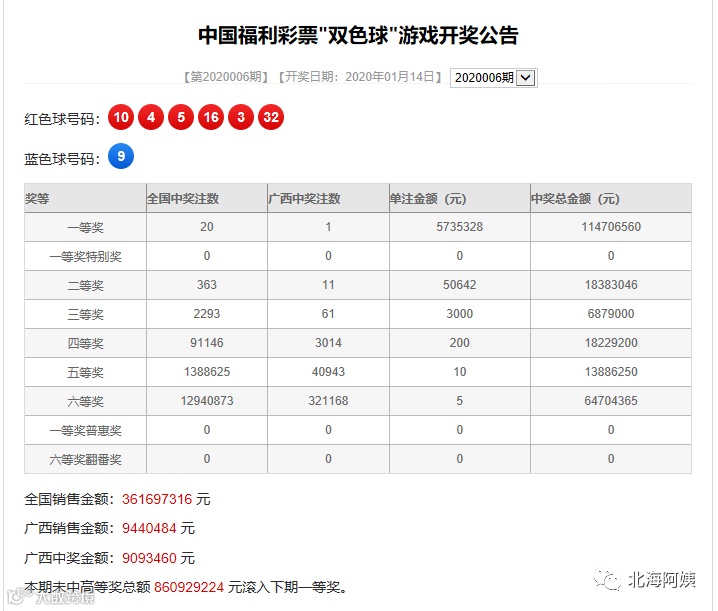This screenshot has height=611, width=718.
Task: Click red ball number 5
Action: click(x=181, y=117)
